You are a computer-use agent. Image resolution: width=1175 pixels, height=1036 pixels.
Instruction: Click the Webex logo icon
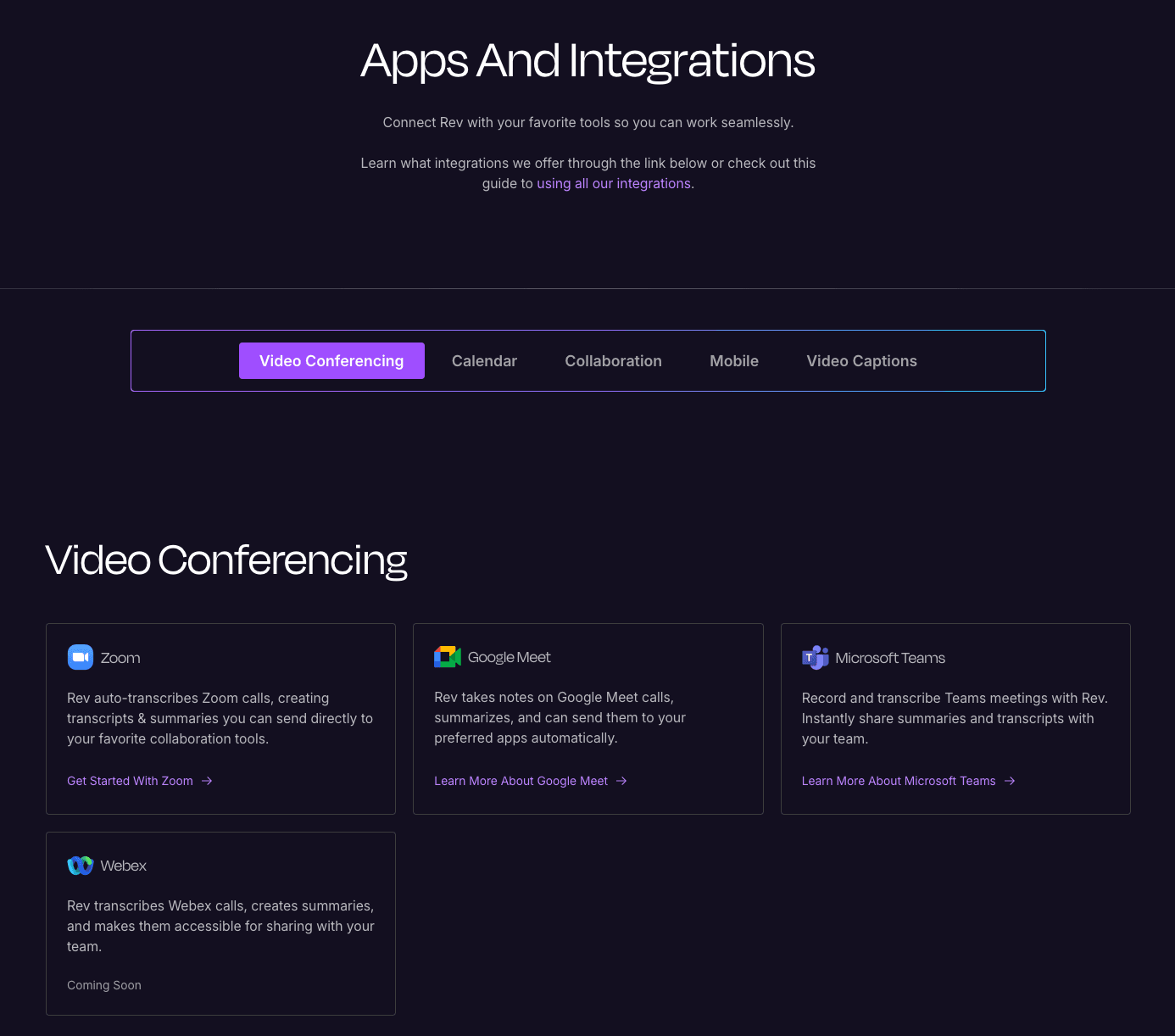pos(80,865)
